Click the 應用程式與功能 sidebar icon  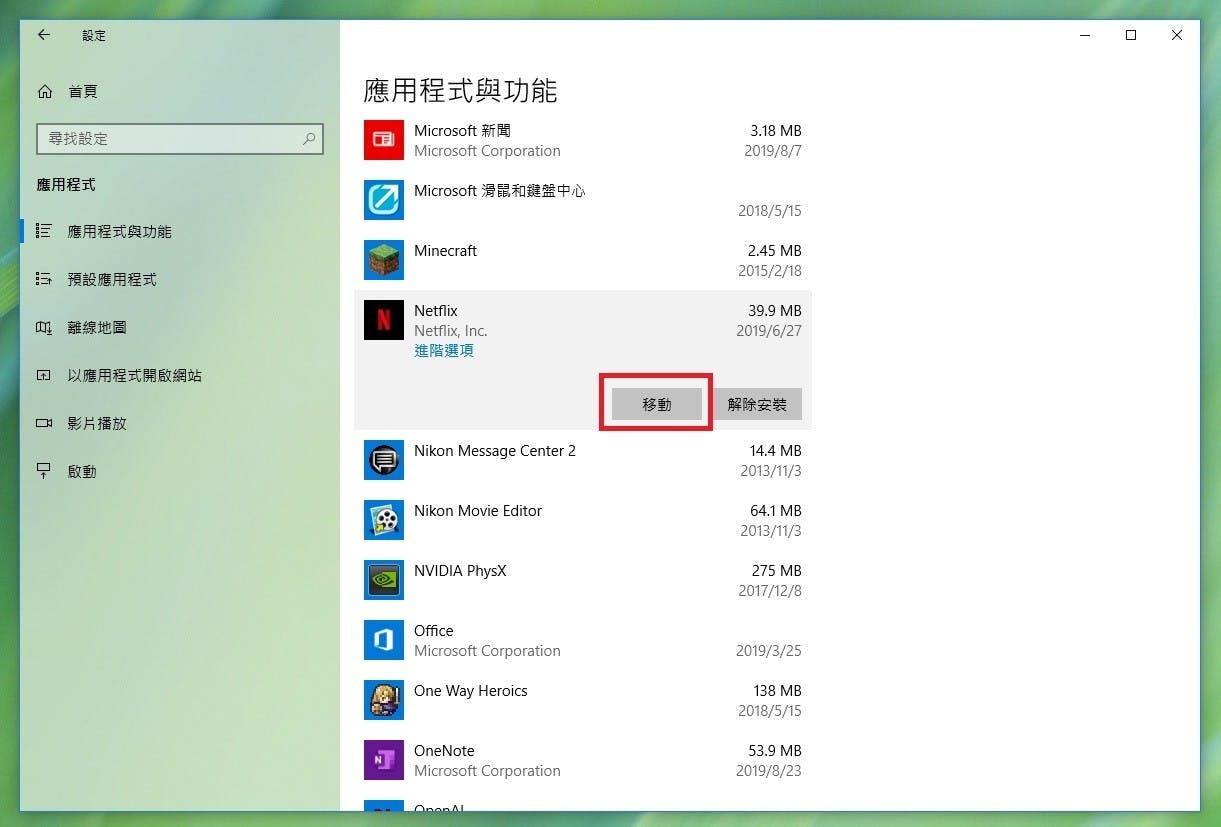click(x=44, y=231)
